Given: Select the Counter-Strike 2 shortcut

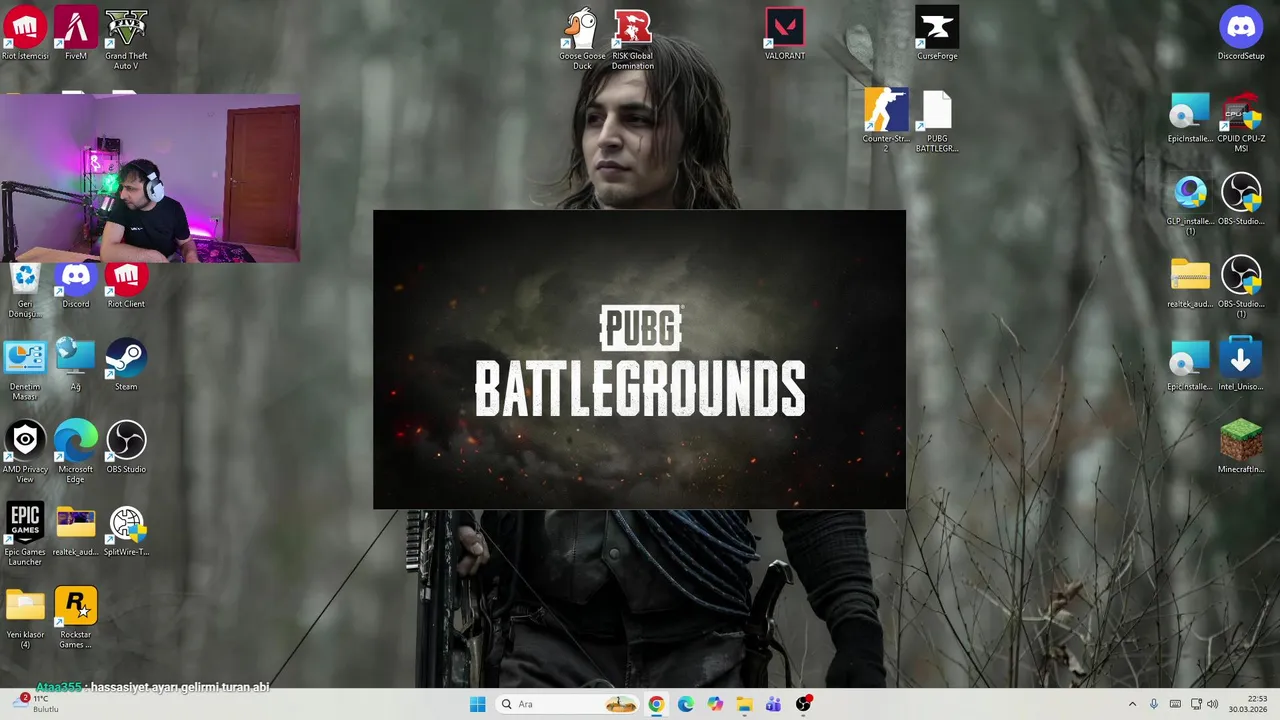Looking at the screenshot, I should [x=886, y=121].
